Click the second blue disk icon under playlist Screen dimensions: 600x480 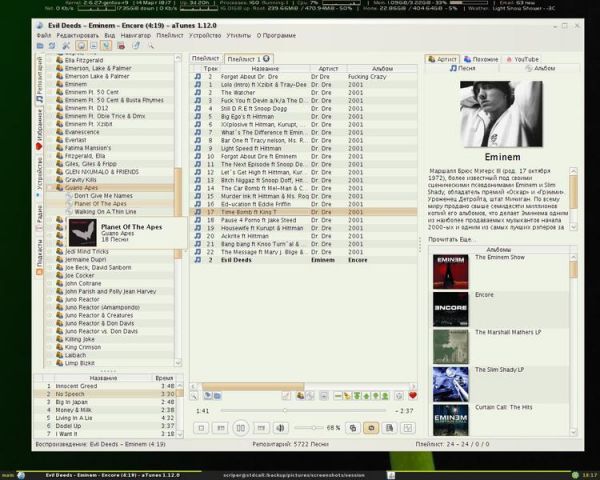[x=217, y=396]
